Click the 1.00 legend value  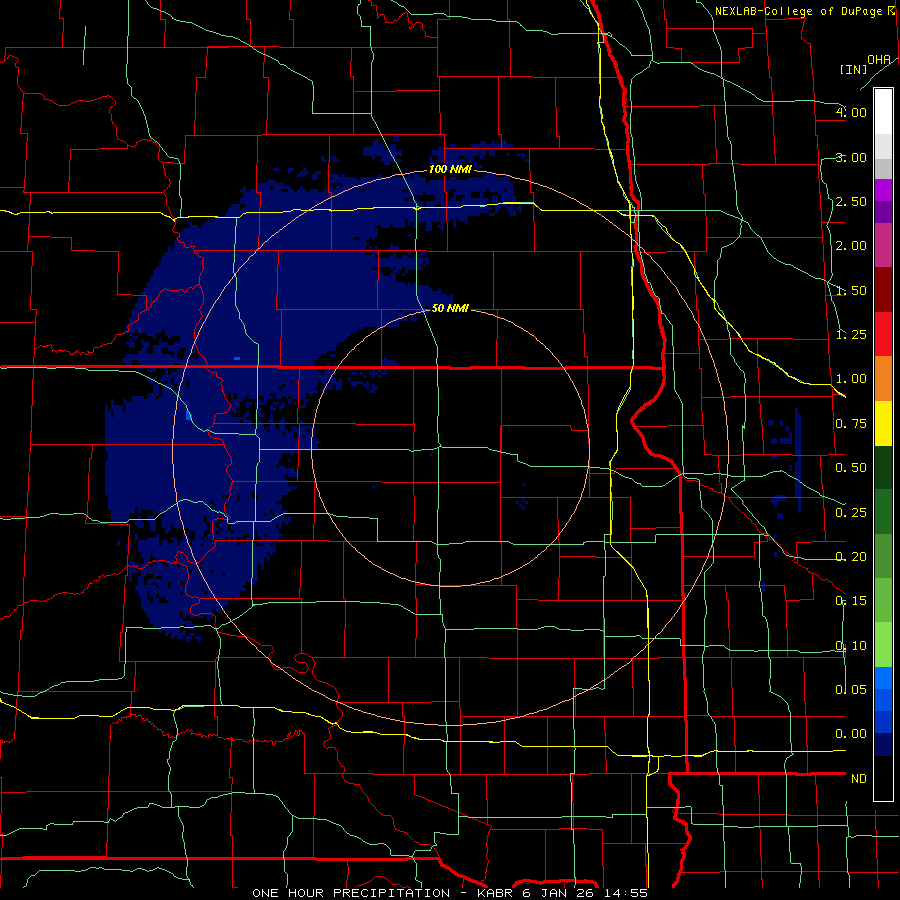[851, 379]
